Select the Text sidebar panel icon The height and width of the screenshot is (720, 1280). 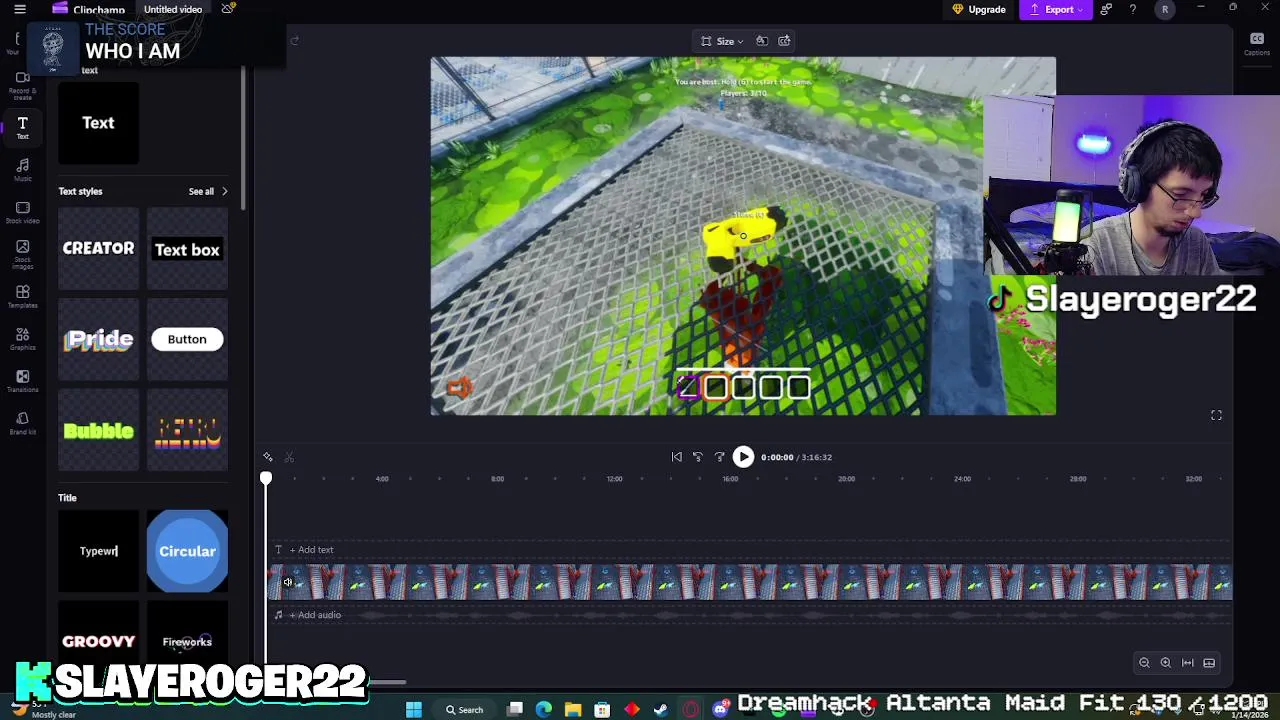[x=22, y=127]
